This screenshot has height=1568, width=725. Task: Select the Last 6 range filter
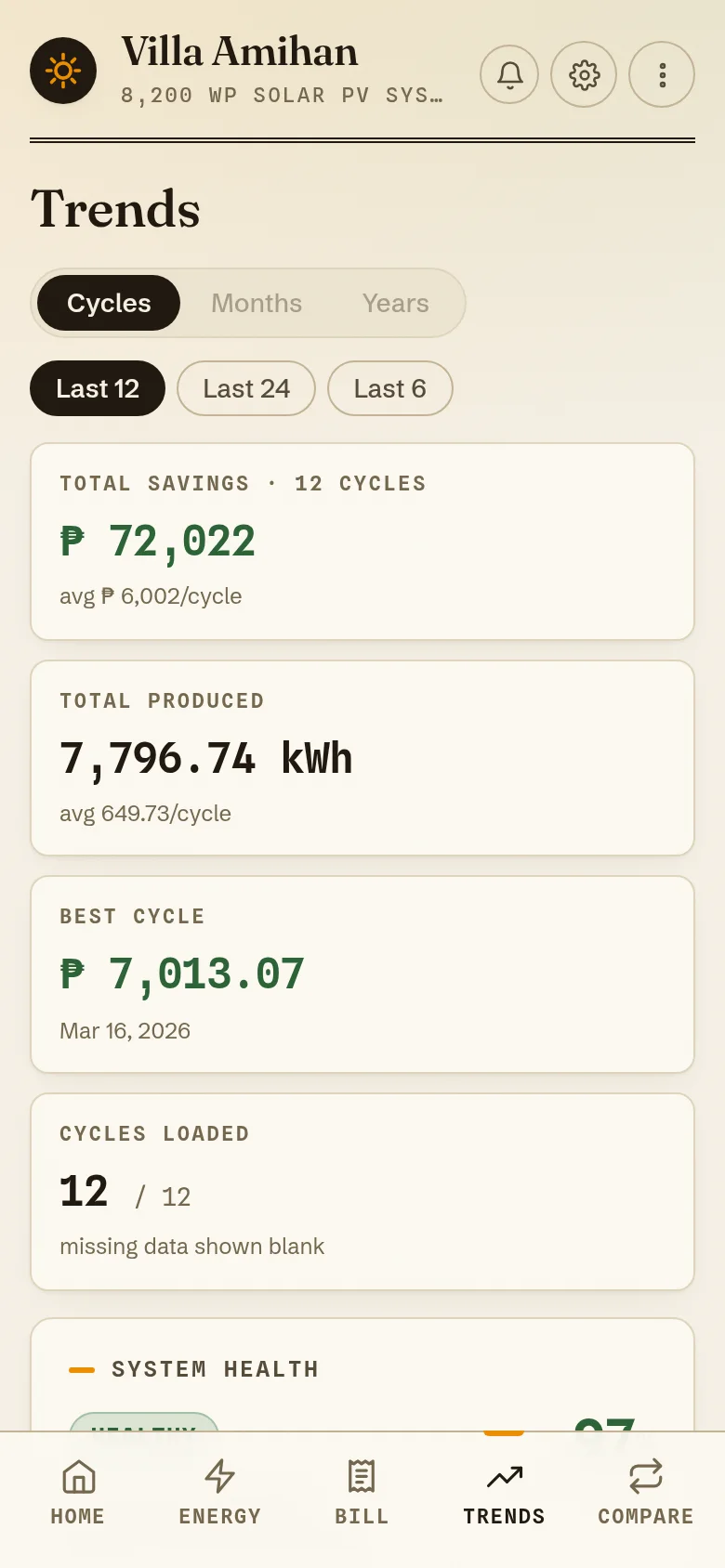click(x=390, y=388)
